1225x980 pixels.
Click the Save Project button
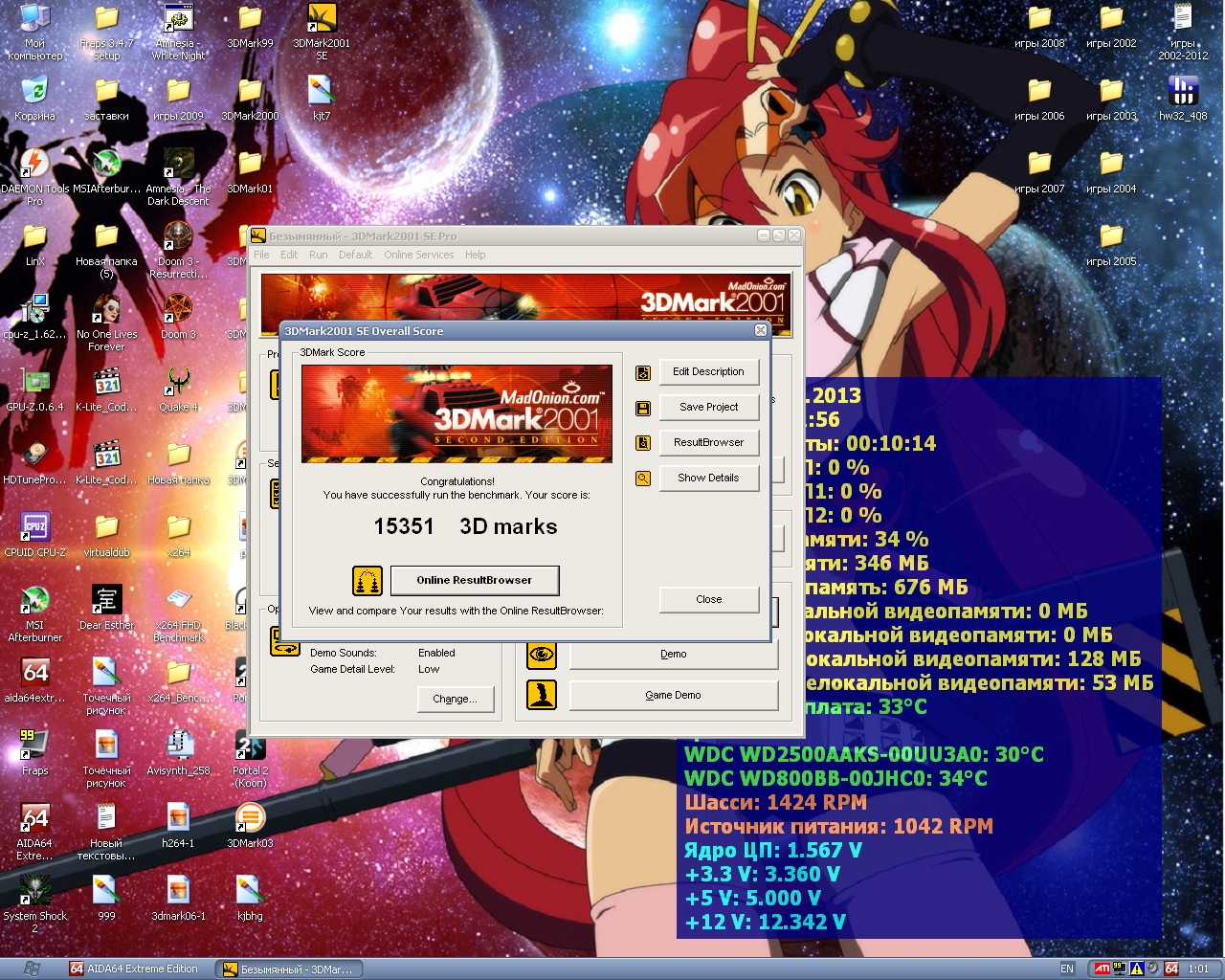coord(708,407)
